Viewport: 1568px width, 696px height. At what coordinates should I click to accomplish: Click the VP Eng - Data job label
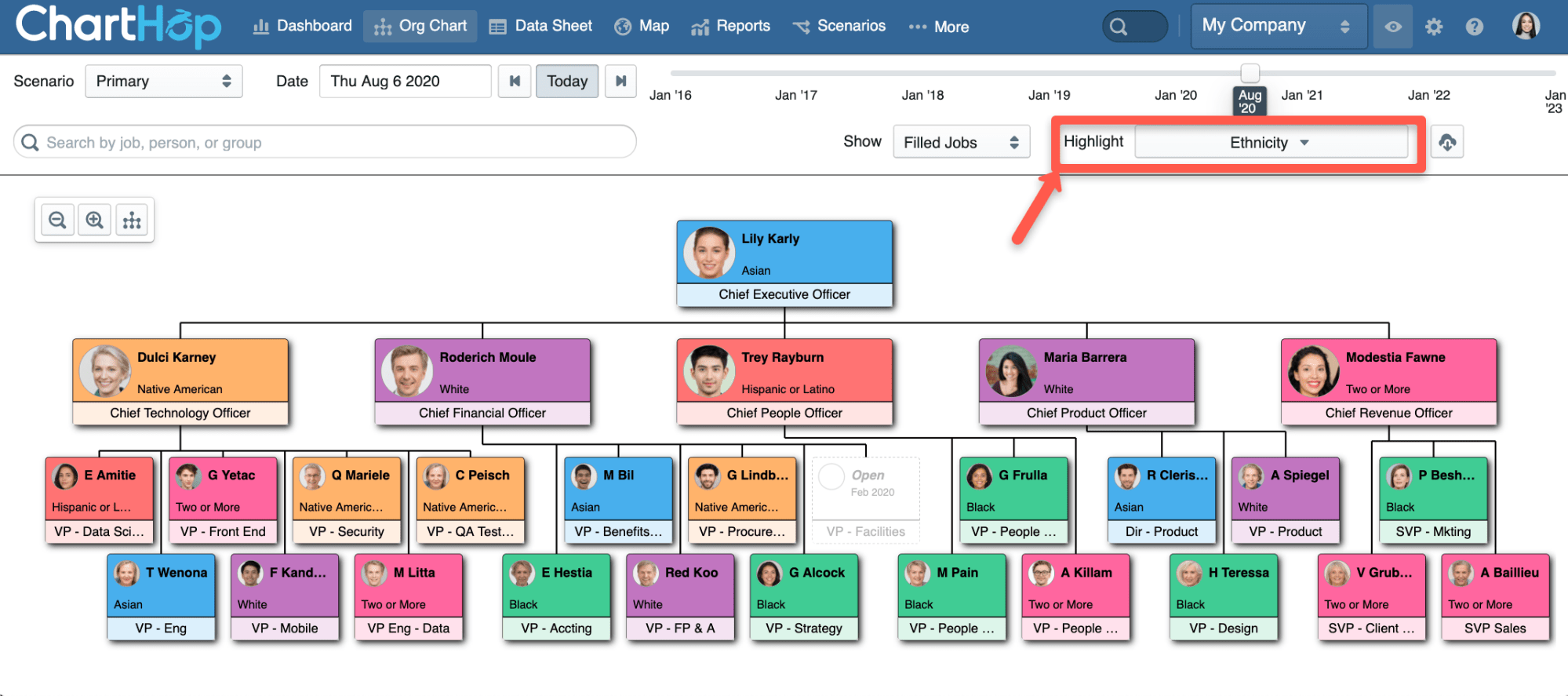point(409,629)
